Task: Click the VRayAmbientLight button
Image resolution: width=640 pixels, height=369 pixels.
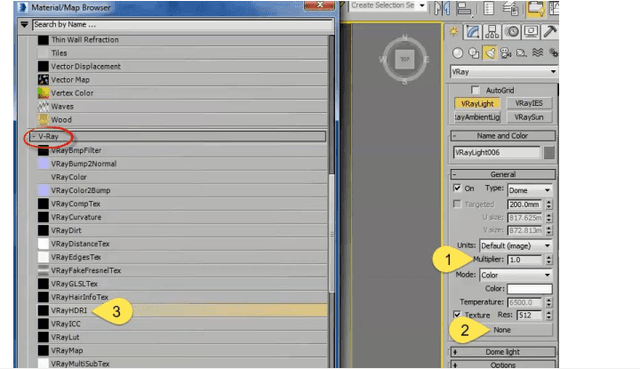Action: [x=477, y=117]
